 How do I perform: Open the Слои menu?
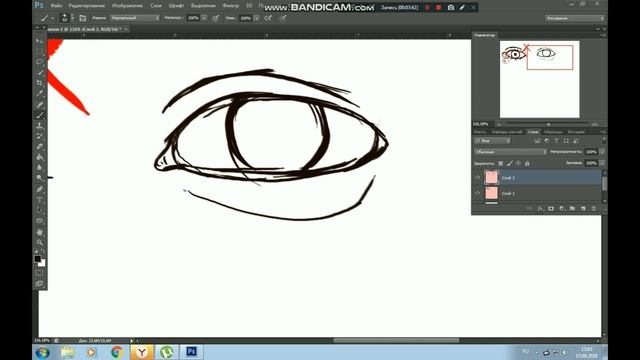pyautogui.click(x=156, y=6)
